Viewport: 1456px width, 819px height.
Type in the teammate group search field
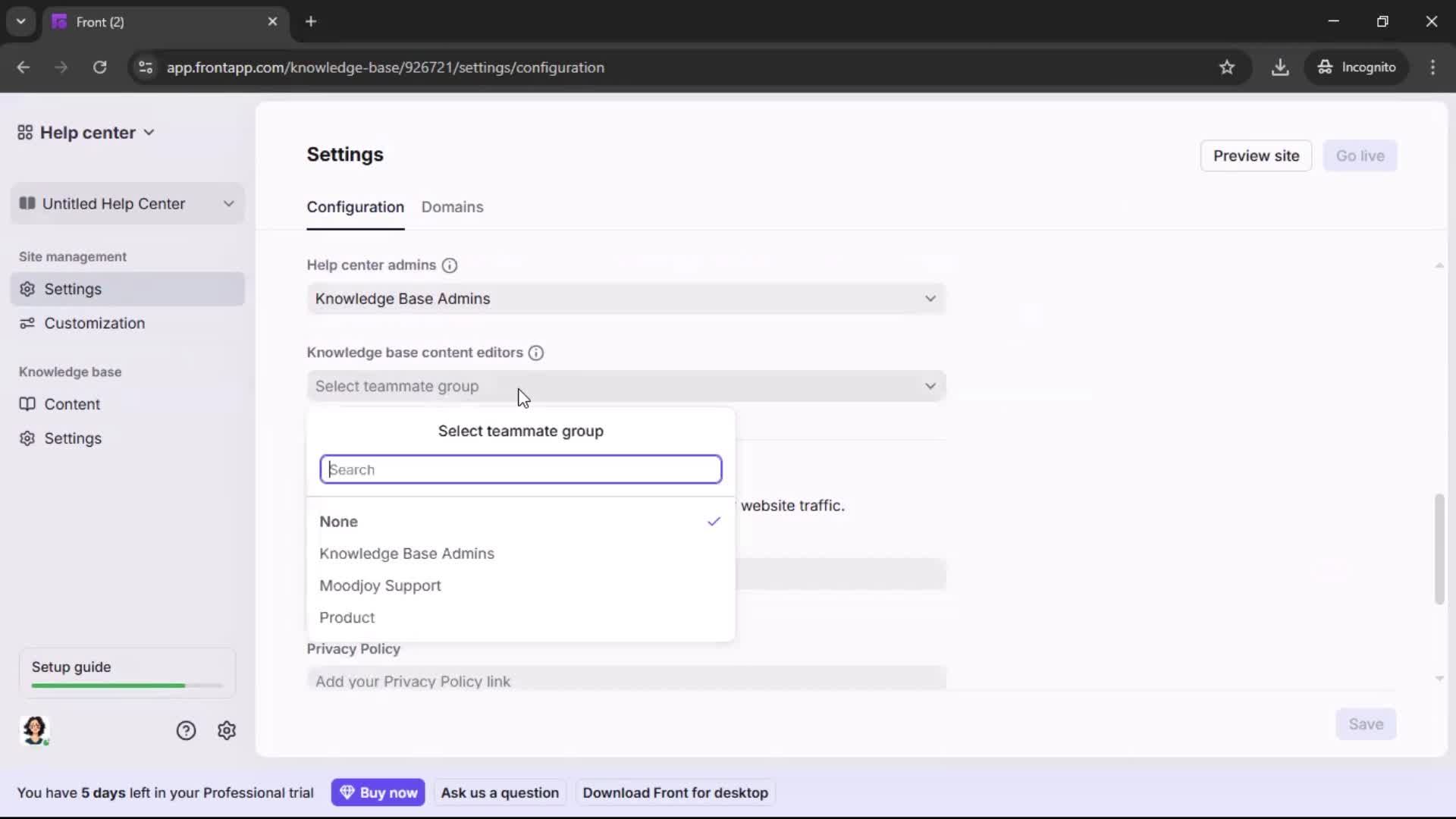521,469
